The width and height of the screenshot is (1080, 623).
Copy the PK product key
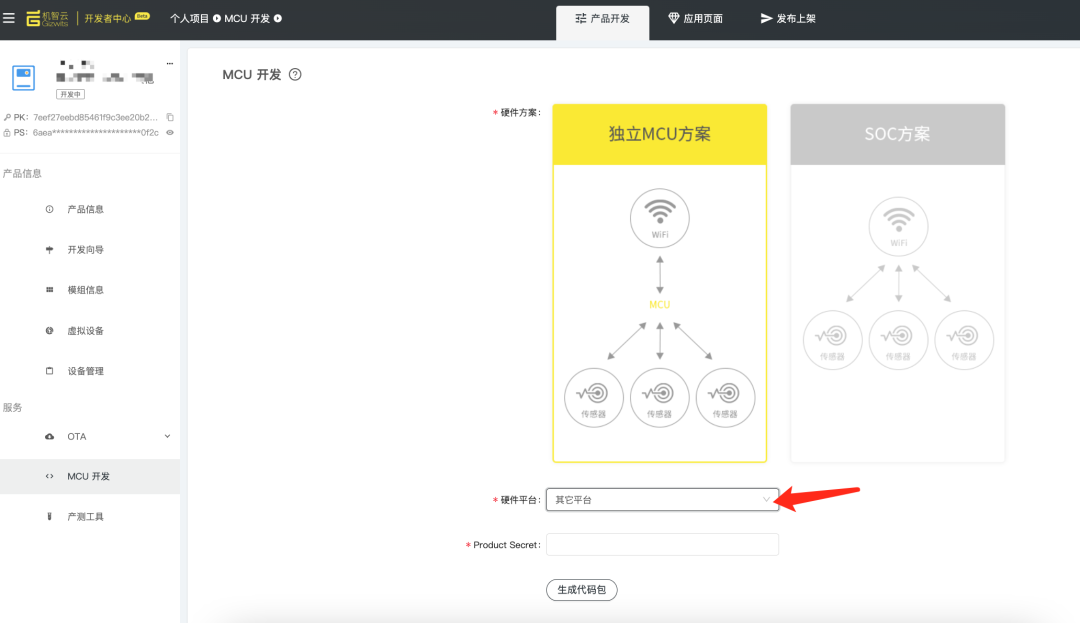click(x=170, y=118)
